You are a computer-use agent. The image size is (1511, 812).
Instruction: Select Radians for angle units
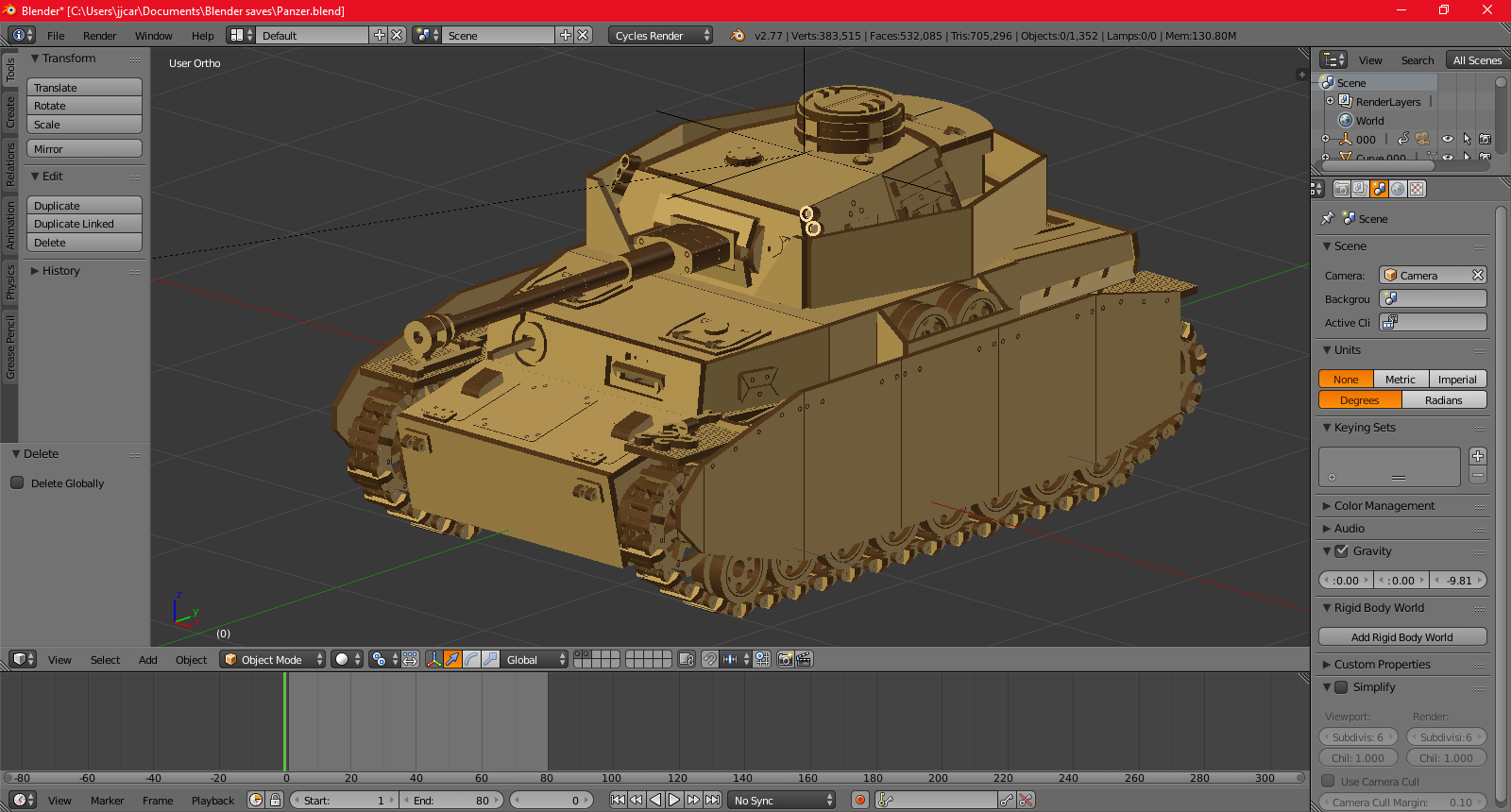coord(1444,399)
